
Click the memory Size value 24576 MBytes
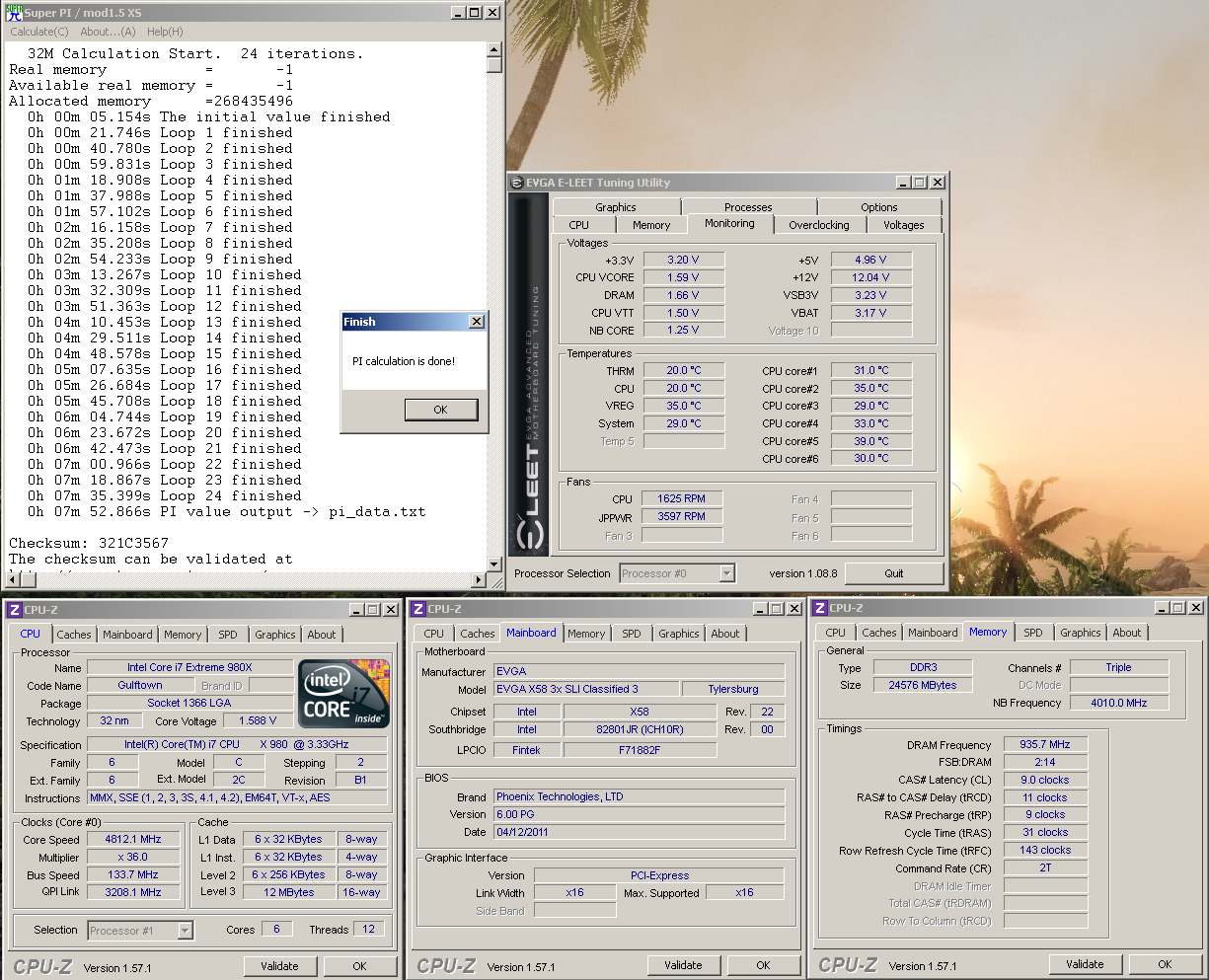coord(923,685)
